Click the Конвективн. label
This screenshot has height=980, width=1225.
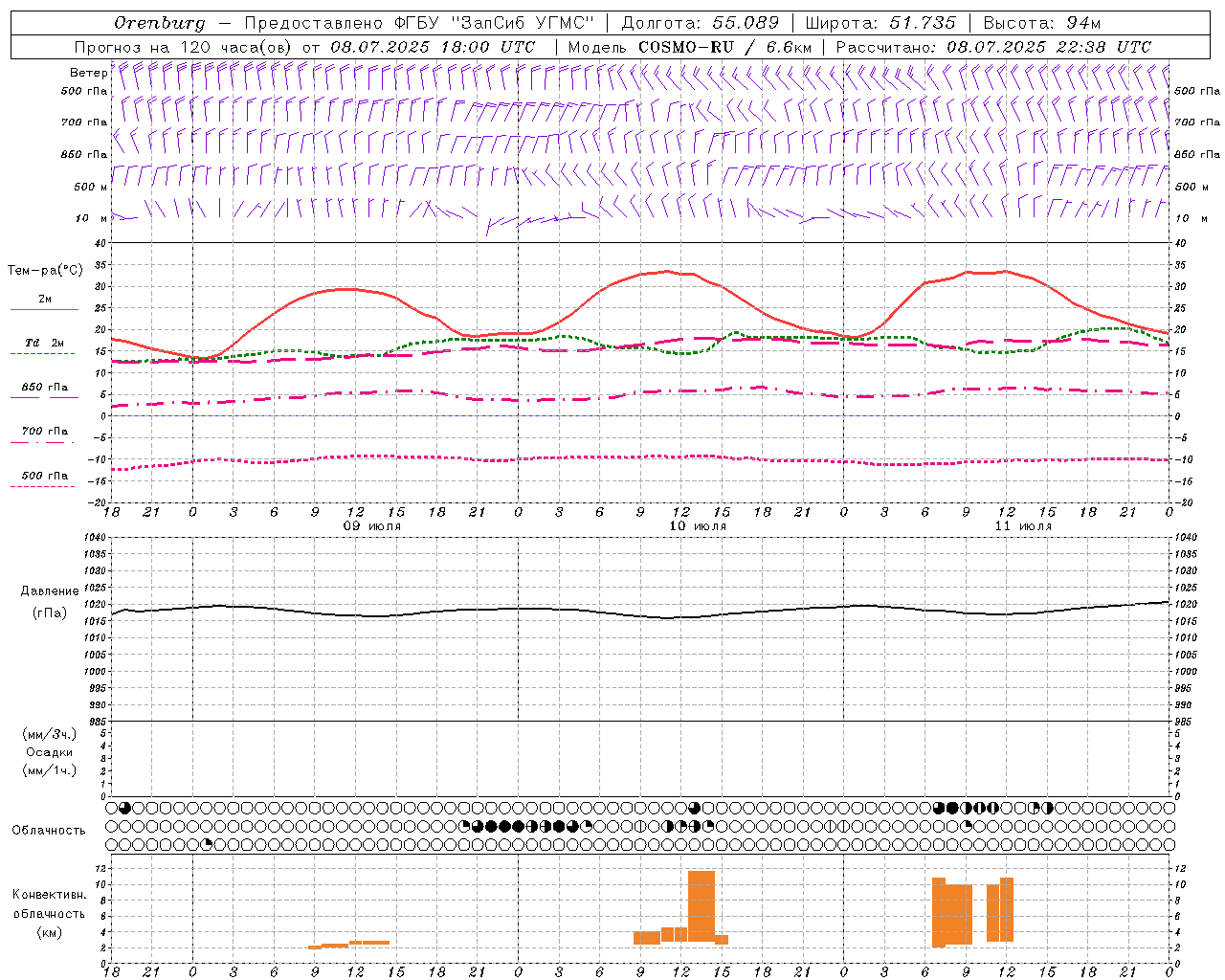tap(49, 895)
